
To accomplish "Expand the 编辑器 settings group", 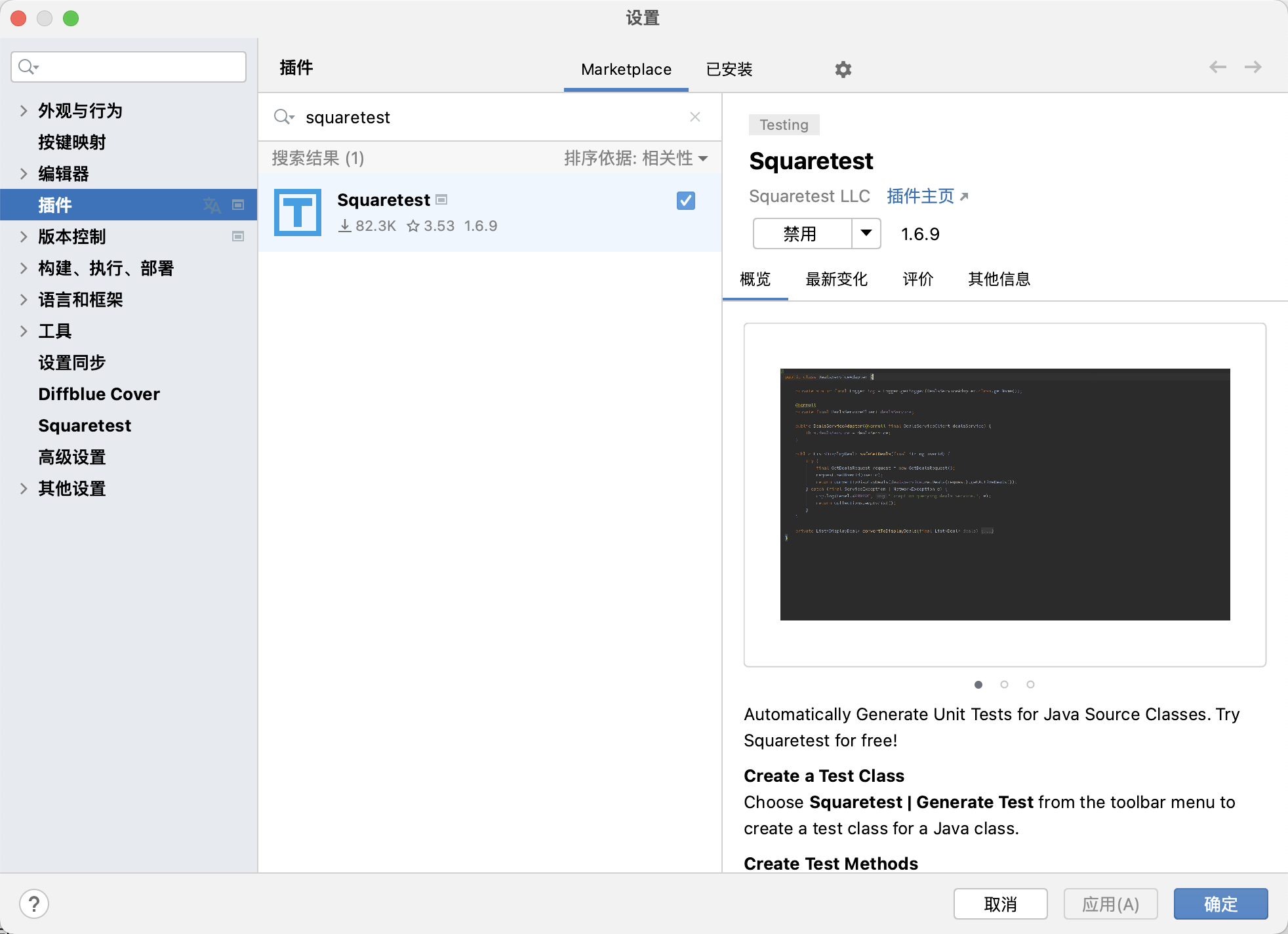I will pyautogui.click(x=24, y=173).
